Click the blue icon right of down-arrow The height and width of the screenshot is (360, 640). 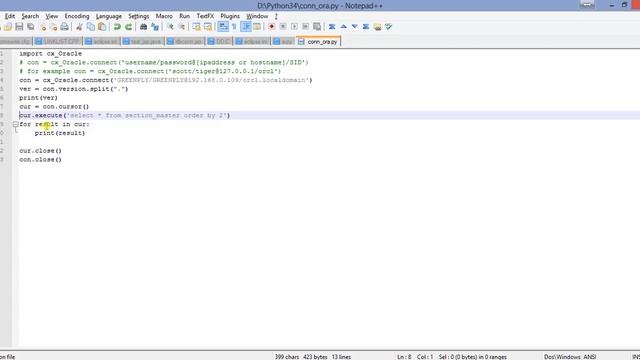click(x=366, y=27)
